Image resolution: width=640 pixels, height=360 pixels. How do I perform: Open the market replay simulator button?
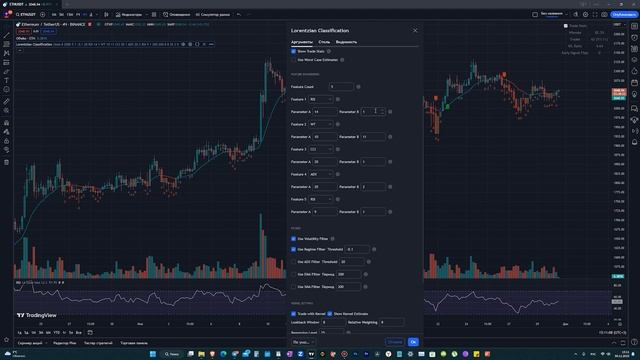point(212,15)
